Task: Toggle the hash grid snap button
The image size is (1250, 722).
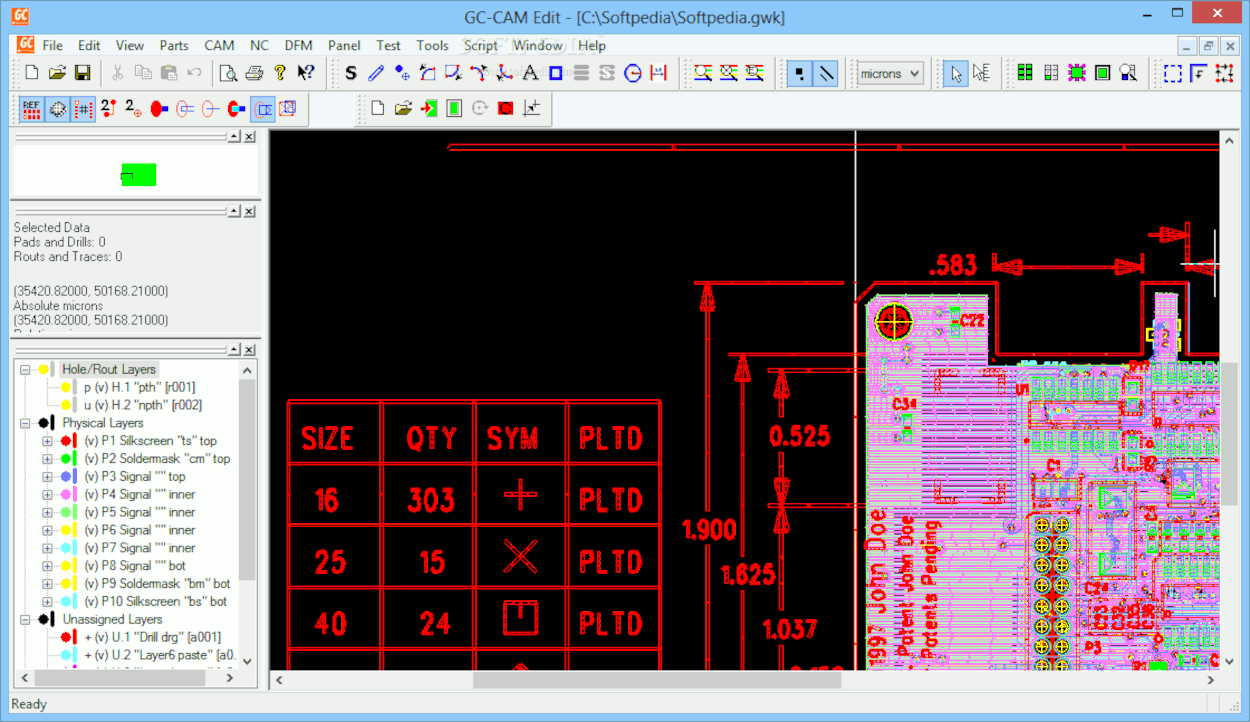Action: click(83, 109)
